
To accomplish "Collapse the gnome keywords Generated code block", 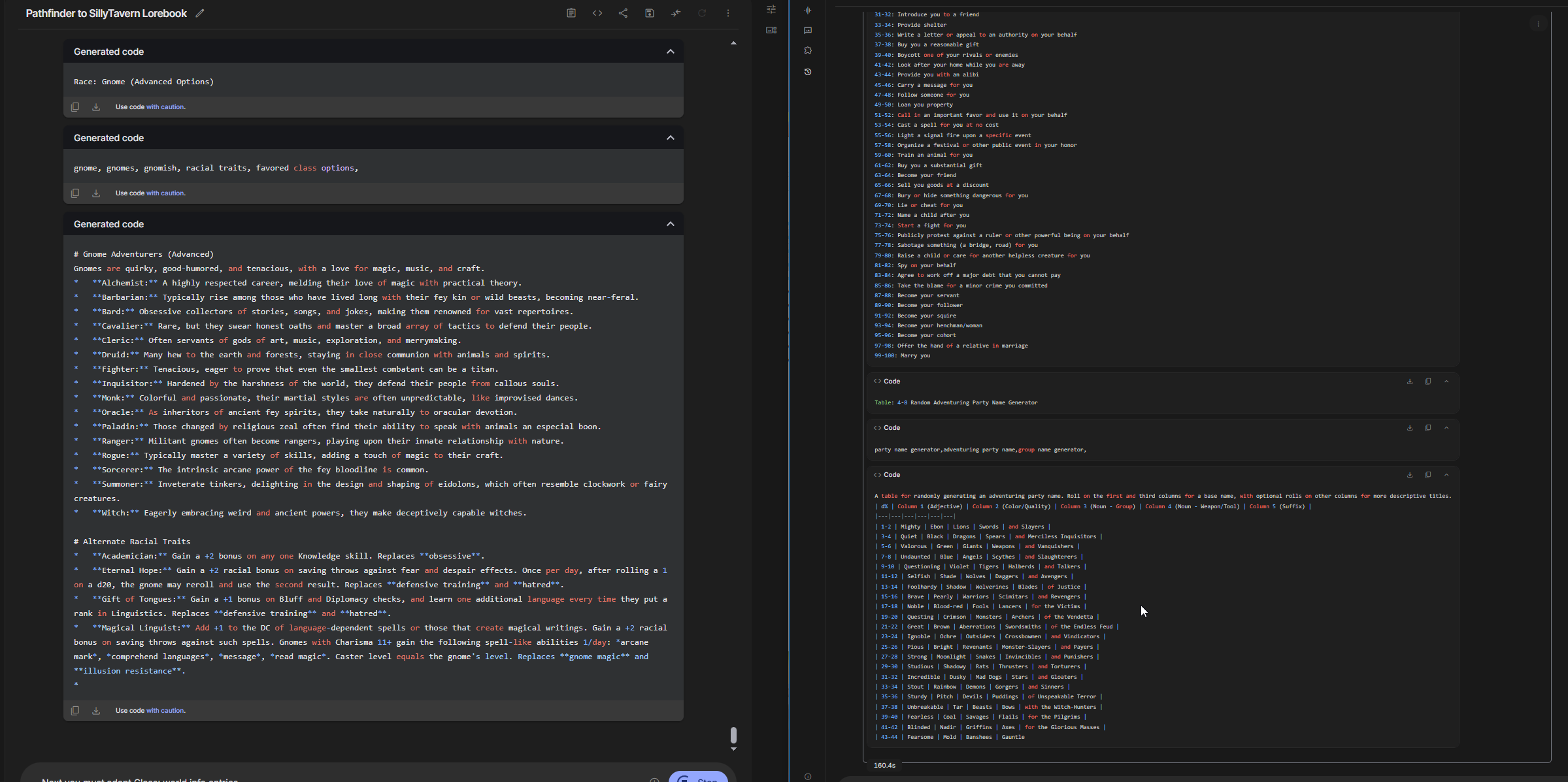I will [x=671, y=138].
